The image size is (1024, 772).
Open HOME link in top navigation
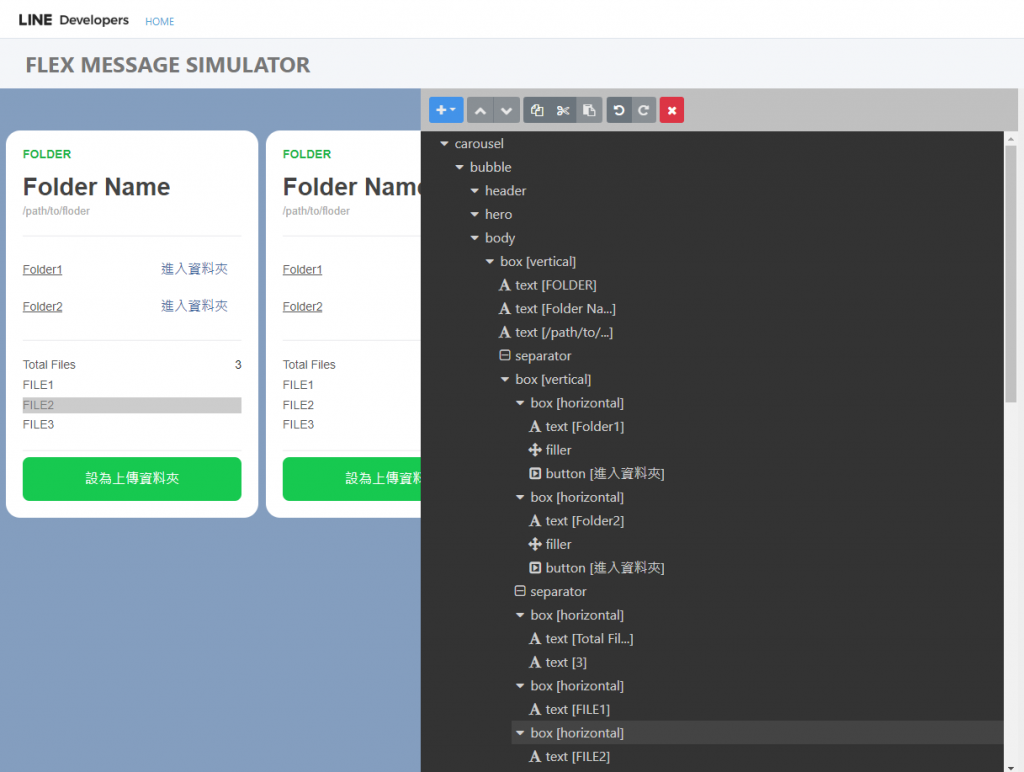159,22
